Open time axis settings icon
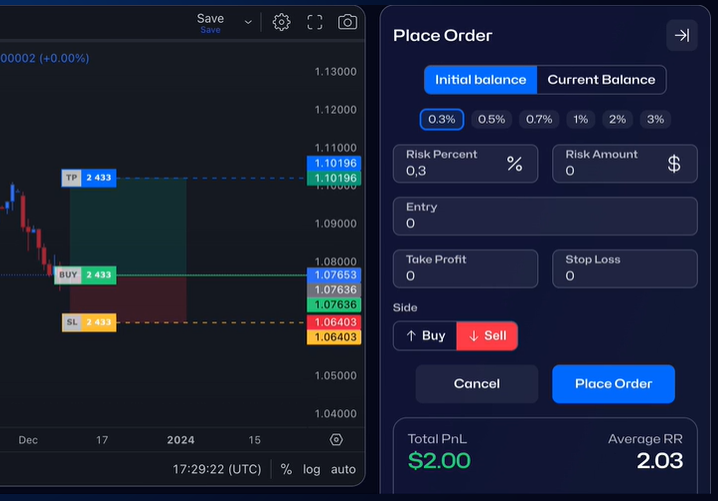The height and width of the screenshot is (501, 718). pyautogui.click(x=336, y=440)
